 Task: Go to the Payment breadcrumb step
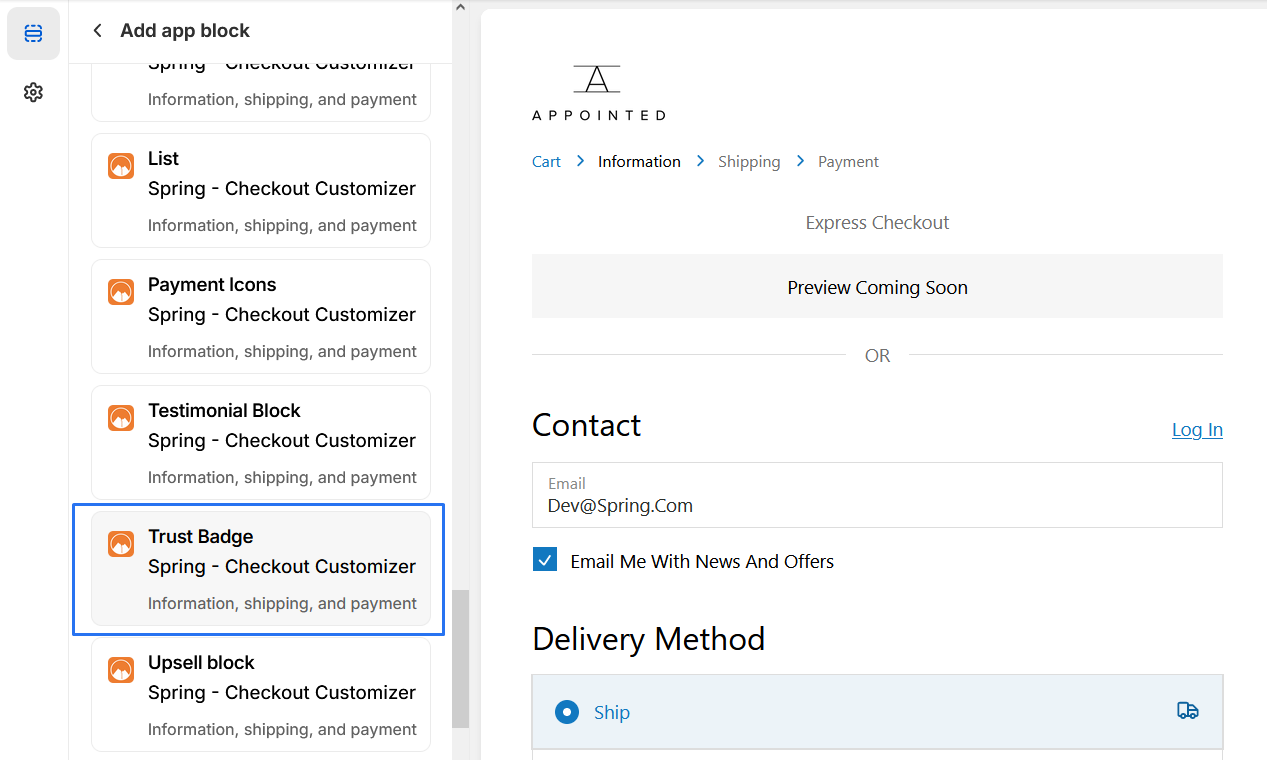pos(848,162)
